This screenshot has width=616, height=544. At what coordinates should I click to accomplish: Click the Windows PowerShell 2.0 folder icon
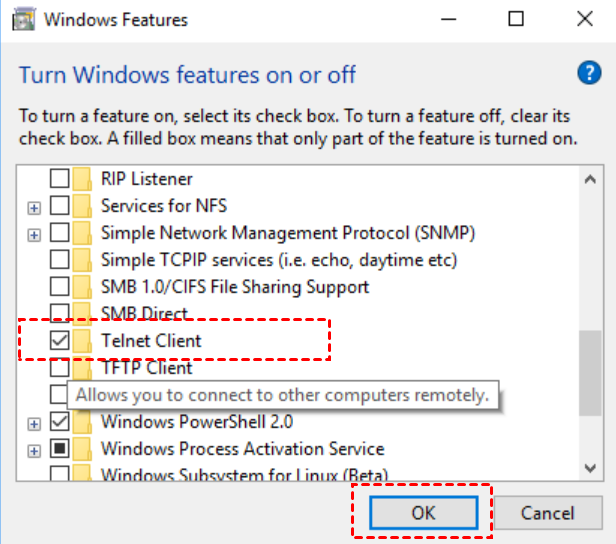(x=84, y=422)
